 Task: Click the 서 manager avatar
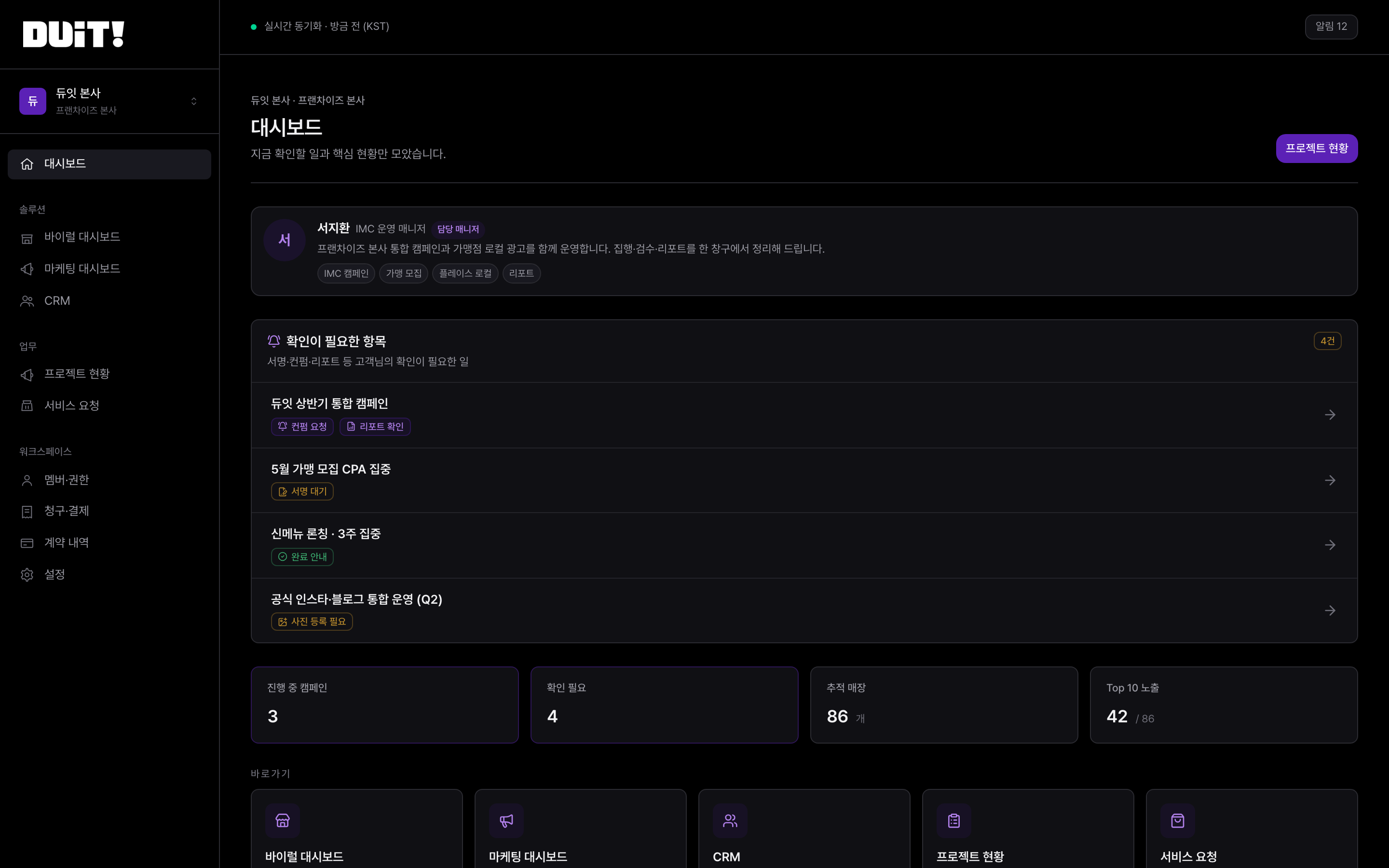[x=285, y=240]
